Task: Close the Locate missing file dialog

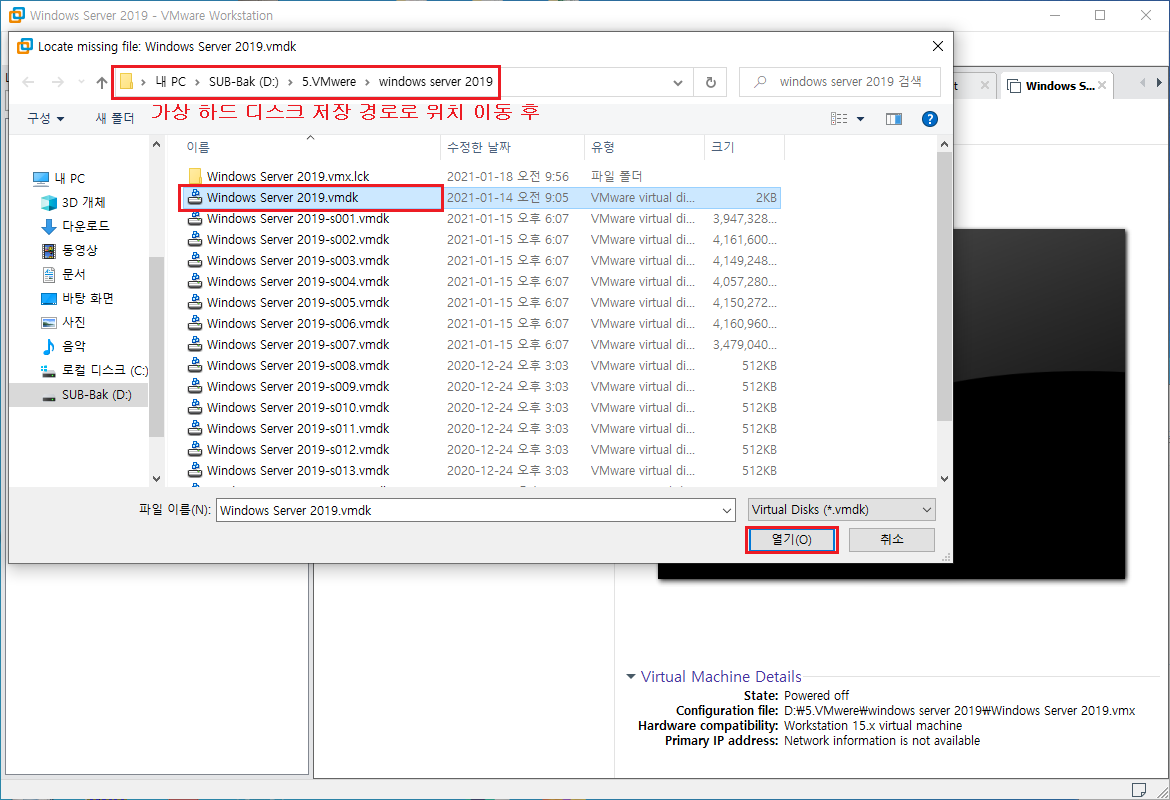Action: [938, 46]
